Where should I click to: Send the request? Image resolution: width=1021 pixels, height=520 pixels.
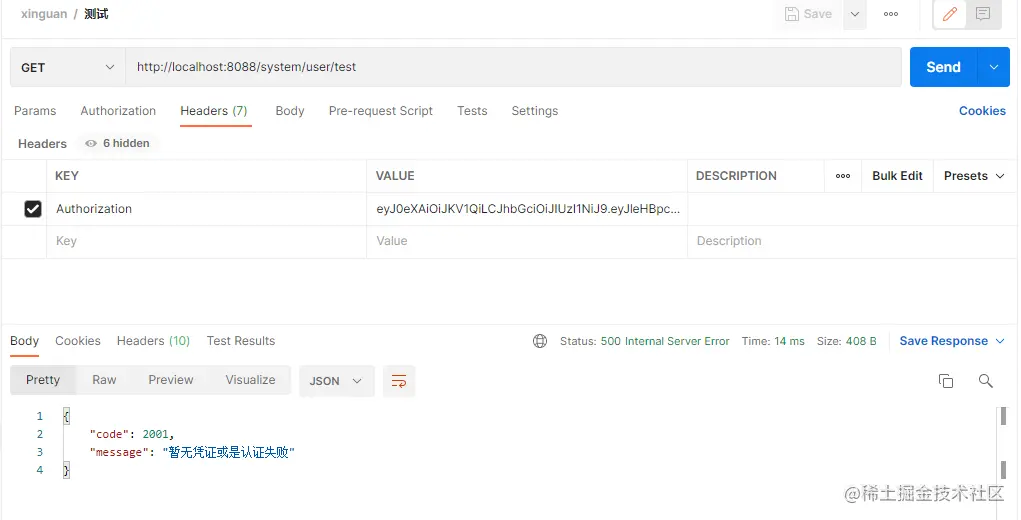tap(943, 67)
